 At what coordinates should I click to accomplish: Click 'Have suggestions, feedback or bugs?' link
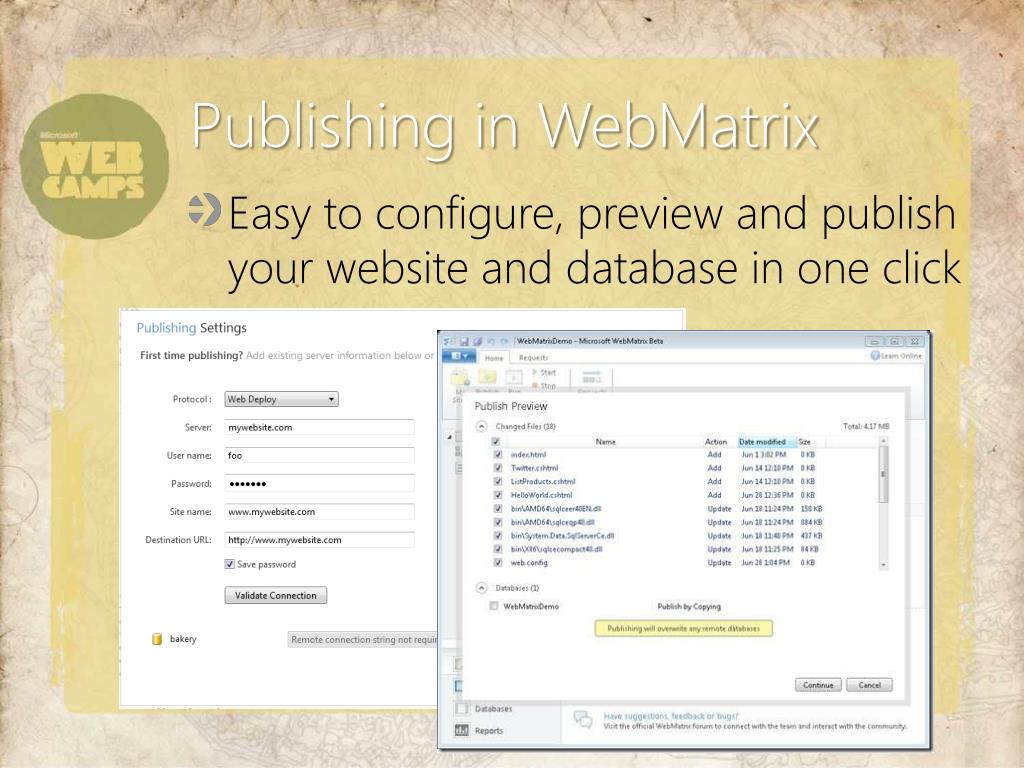coord(671,716)
